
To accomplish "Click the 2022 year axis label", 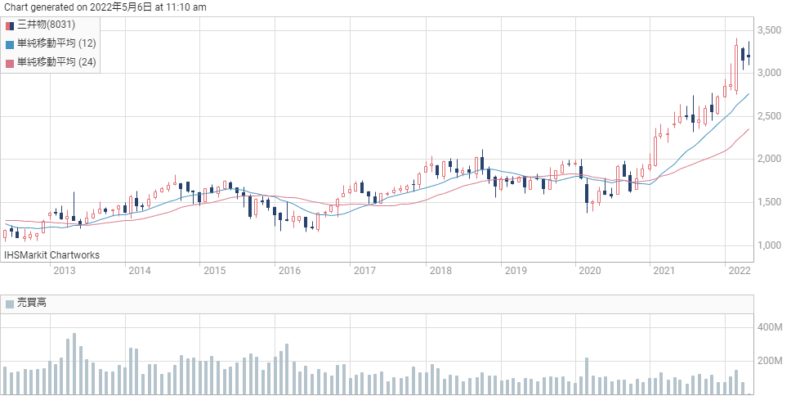I will pos(740,270).
